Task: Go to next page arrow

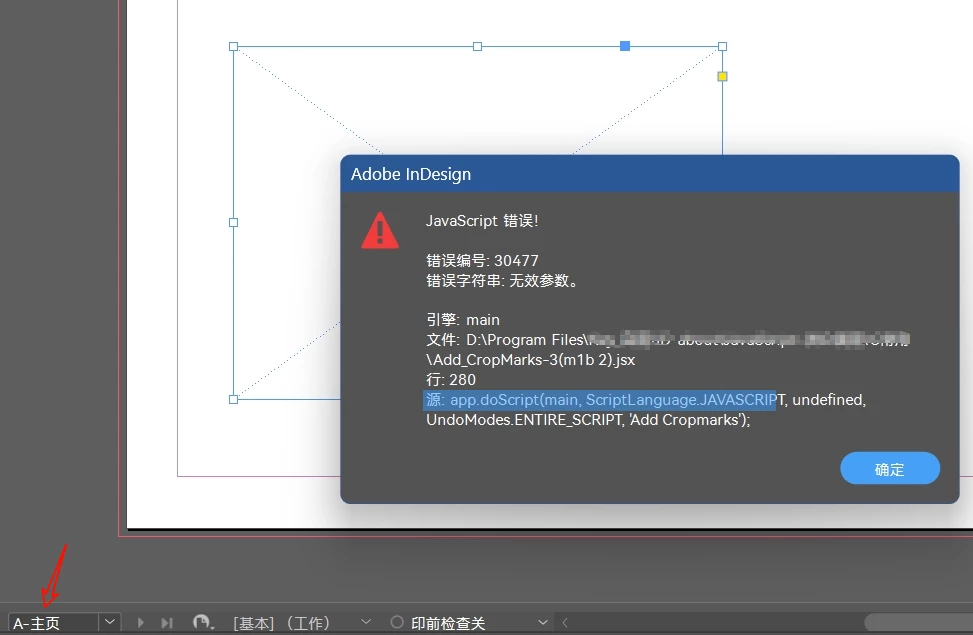Action: click(x=140, y=623)
